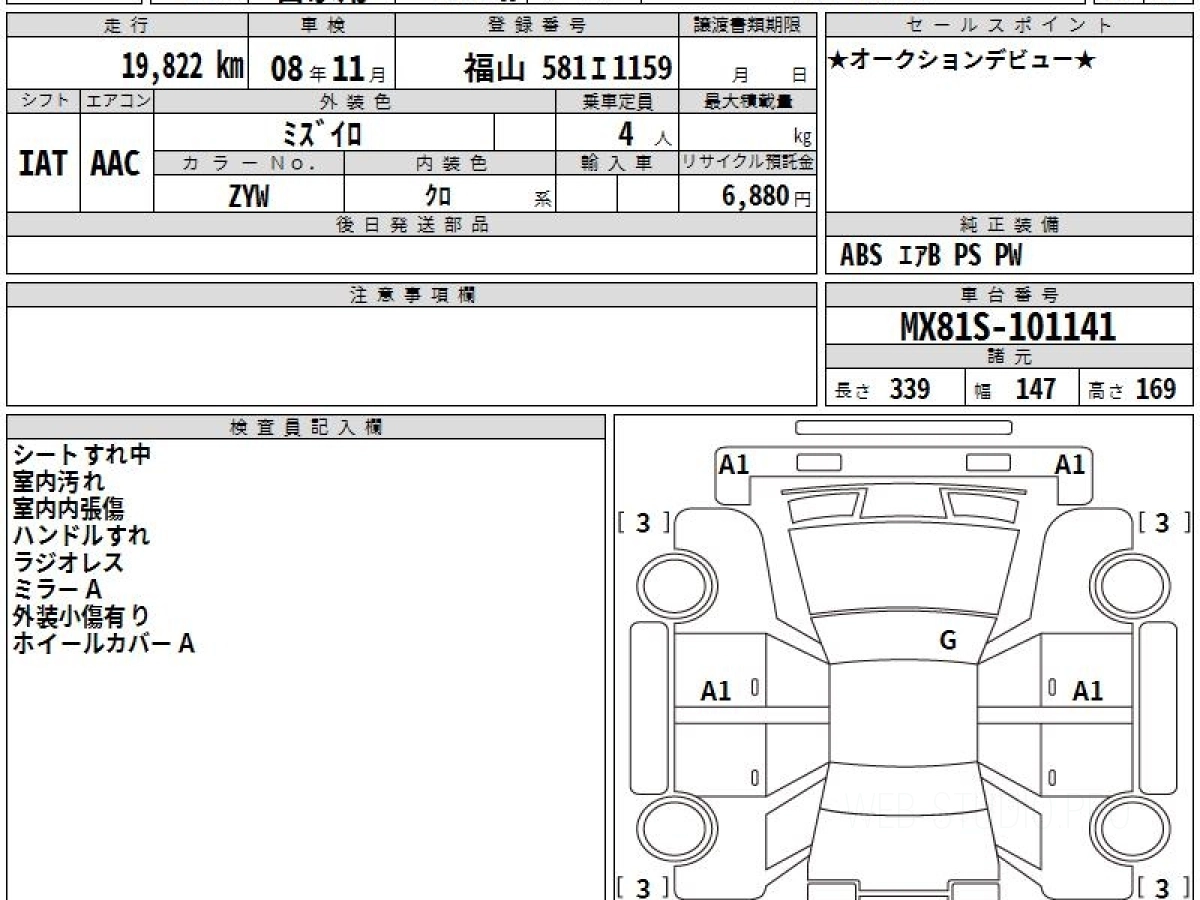
Task: Select registration number 福山 581 1159
Action: click(567, 68)
